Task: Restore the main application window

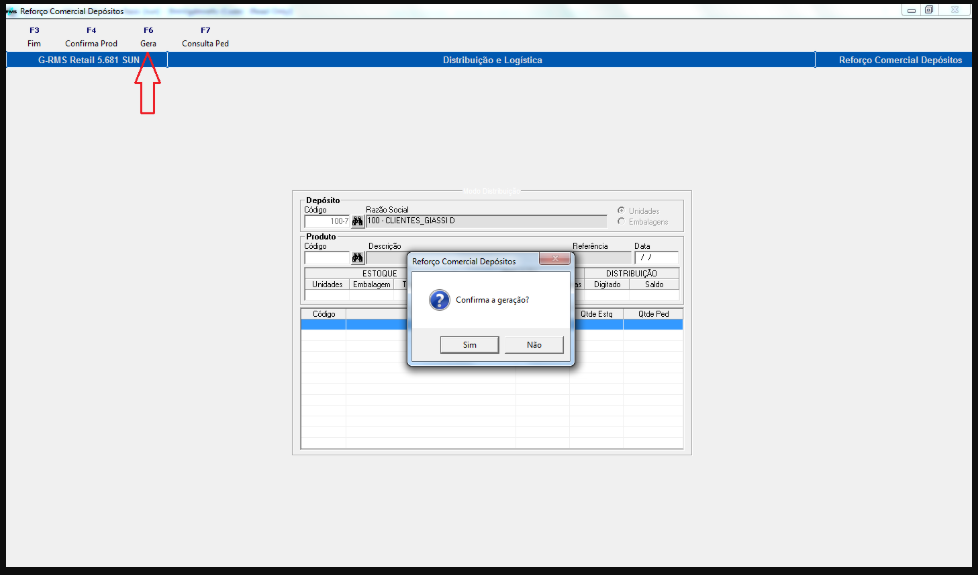Action: (x=929, y=11)
